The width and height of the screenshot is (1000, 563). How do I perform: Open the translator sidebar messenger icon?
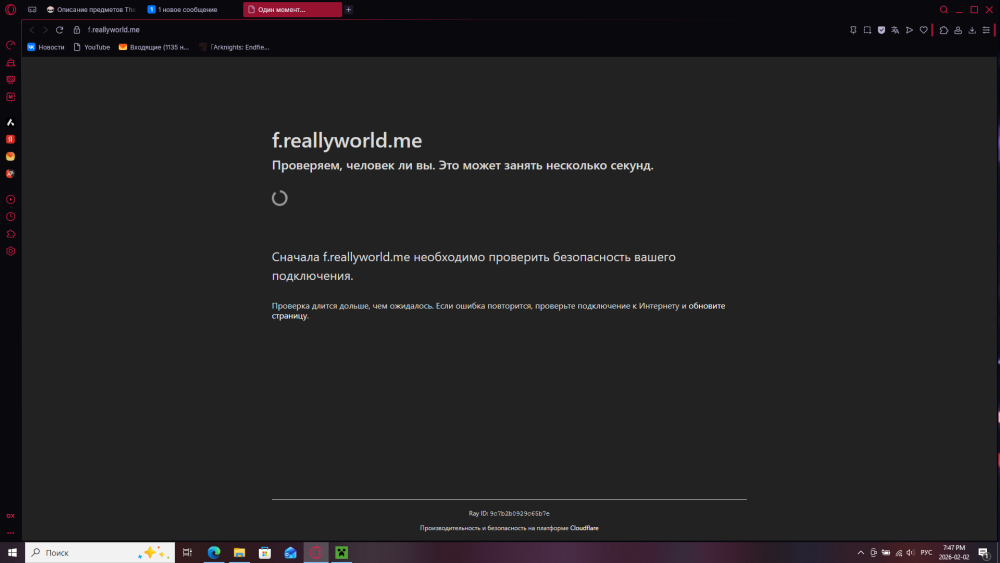(10, 173)
